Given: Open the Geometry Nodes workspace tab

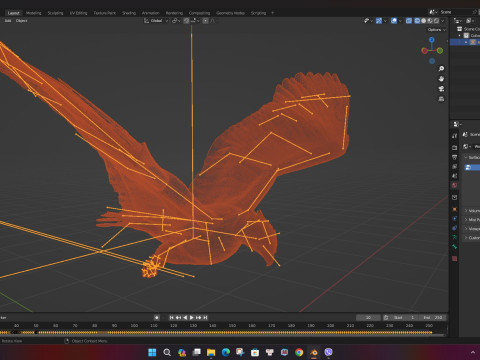Looking at the screenshot, I should tap(230, 13).
